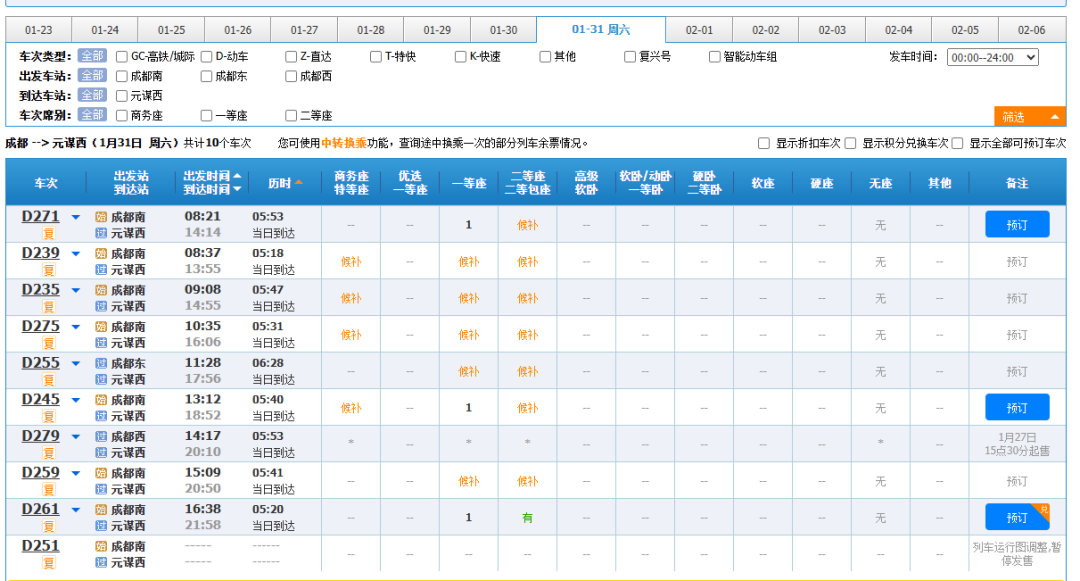Click the 预订 button for train D261
Screen dimensions: 1080x581
click(1017, 517)
